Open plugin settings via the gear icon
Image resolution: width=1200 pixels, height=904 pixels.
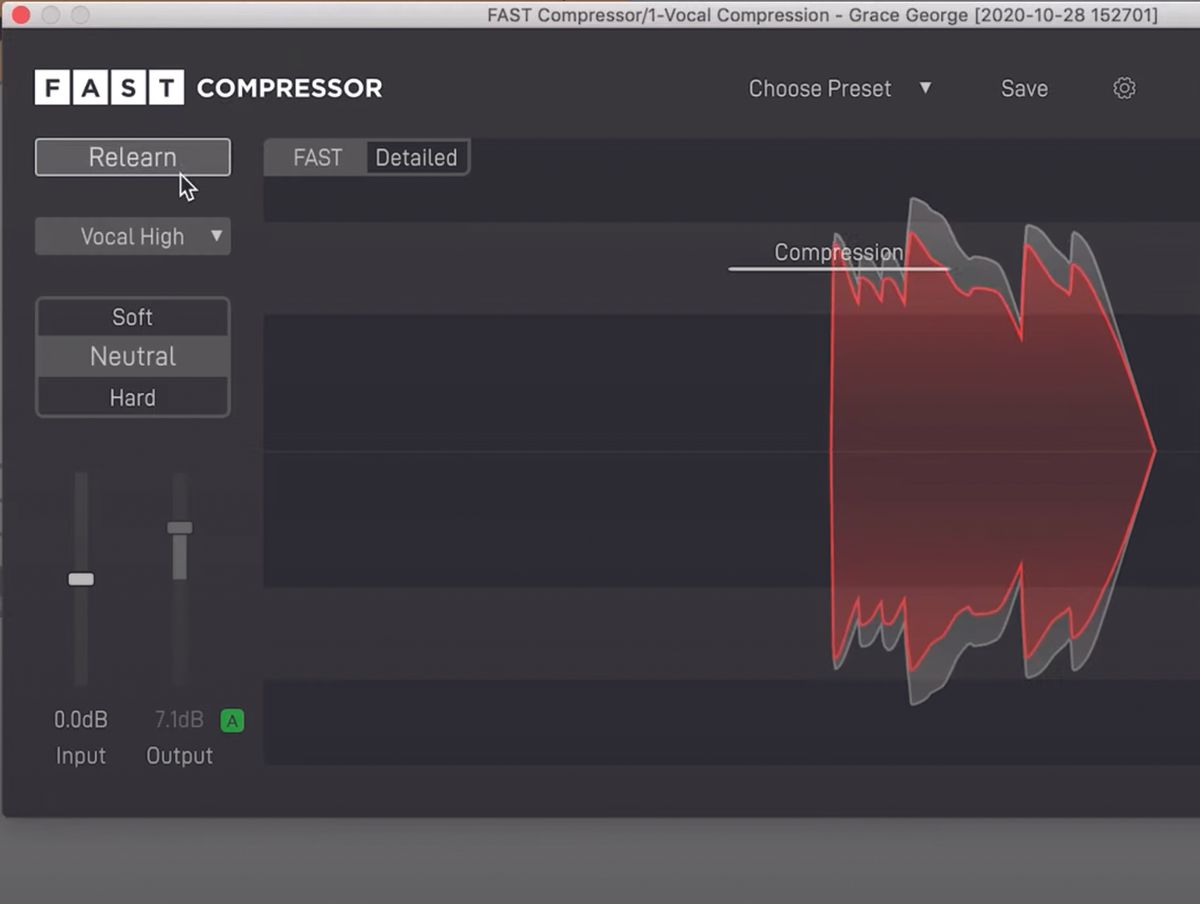click(x=1122, y=88)
